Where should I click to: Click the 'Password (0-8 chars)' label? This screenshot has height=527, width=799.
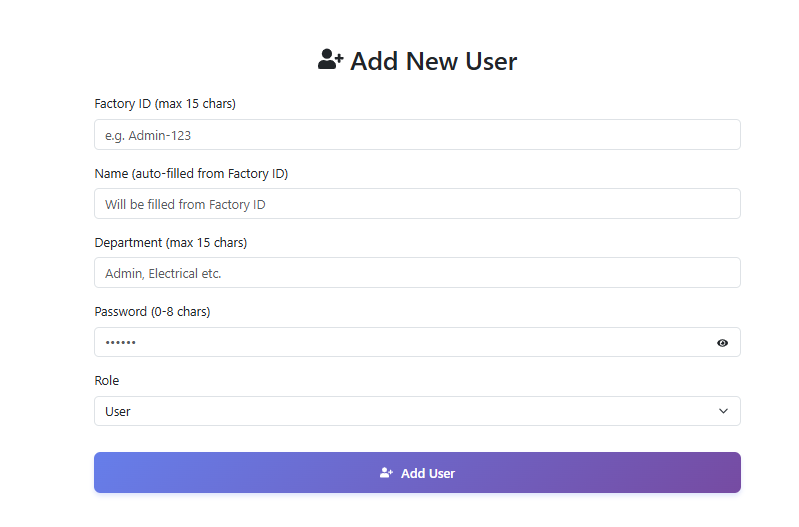152,311
